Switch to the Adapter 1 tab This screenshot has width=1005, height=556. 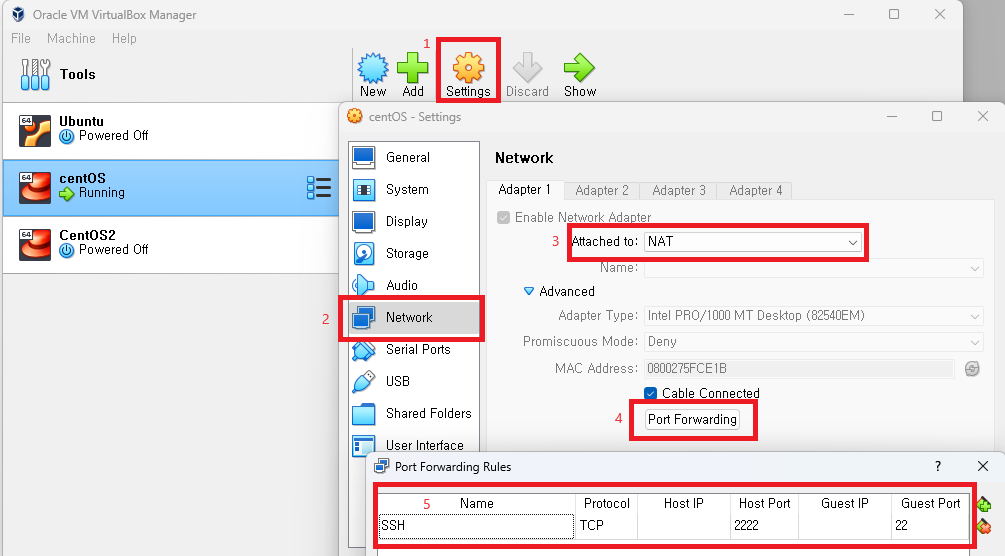click(524, 190)
